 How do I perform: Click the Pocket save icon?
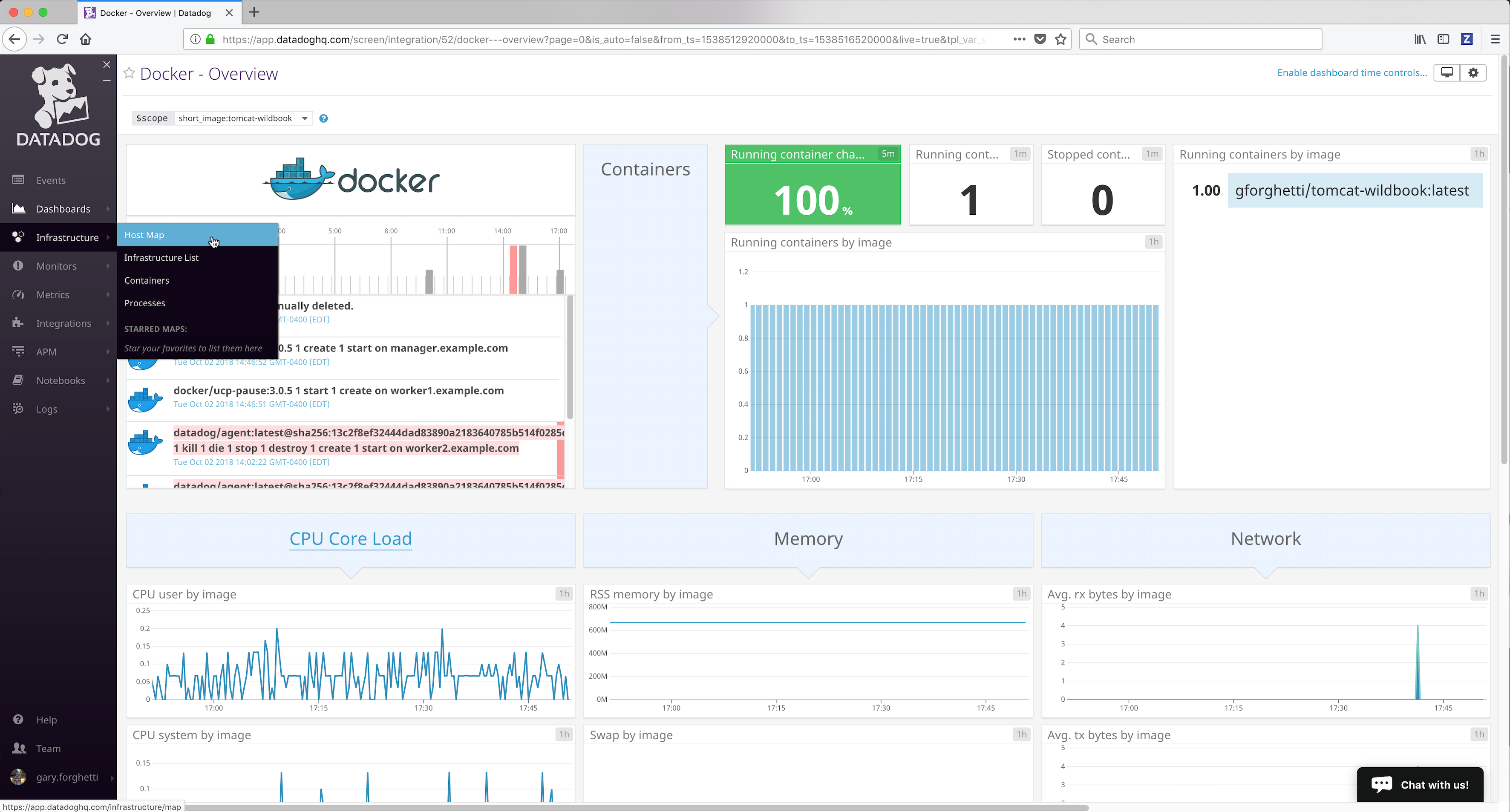(x=1040, y=39)
